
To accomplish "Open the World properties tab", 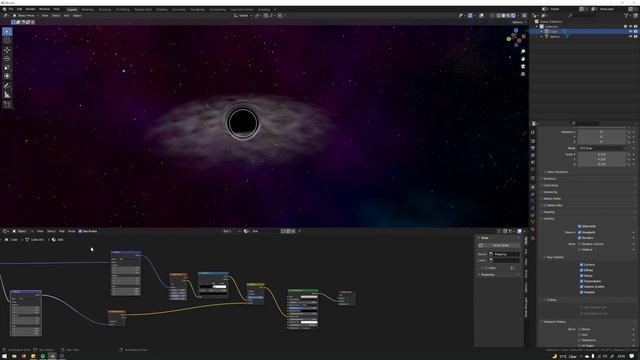I will pos(533,169).
